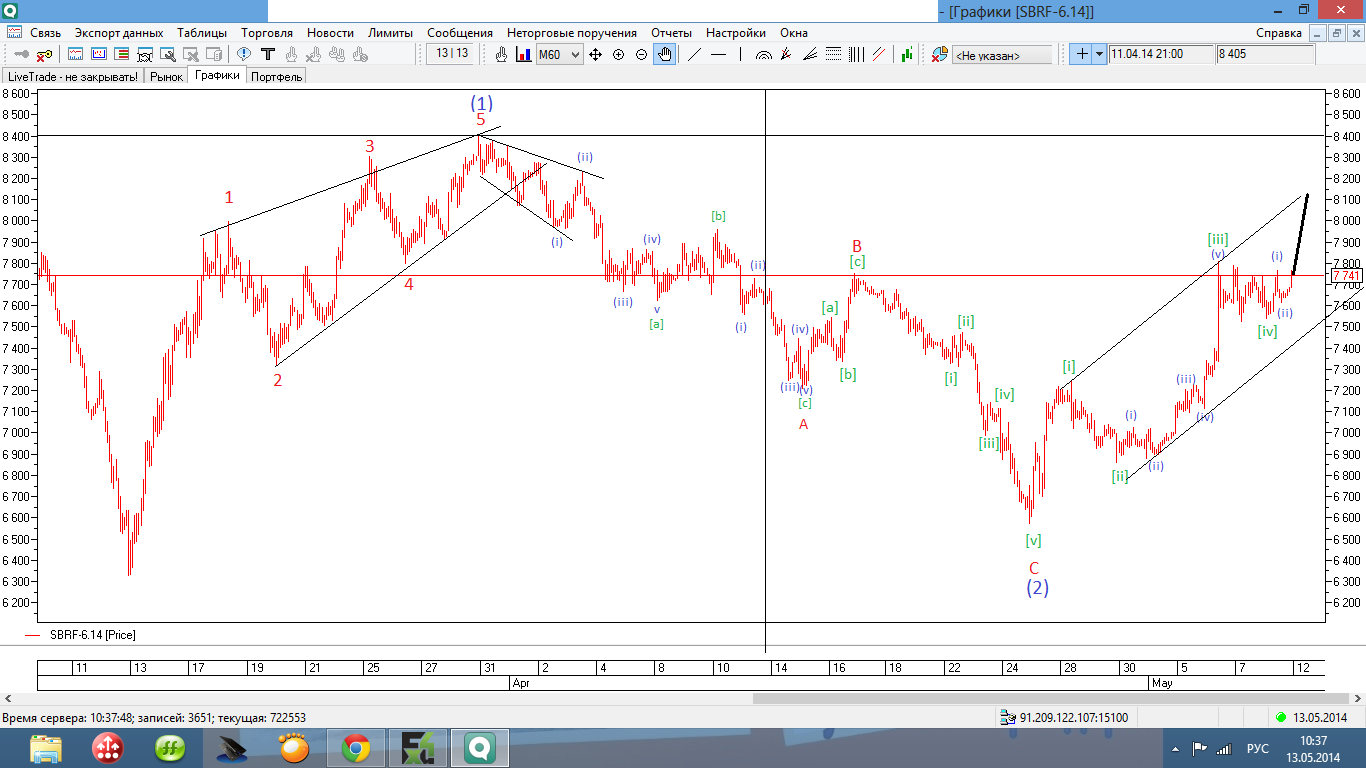Click the QUIK logo in the title bar

point(10,10)
